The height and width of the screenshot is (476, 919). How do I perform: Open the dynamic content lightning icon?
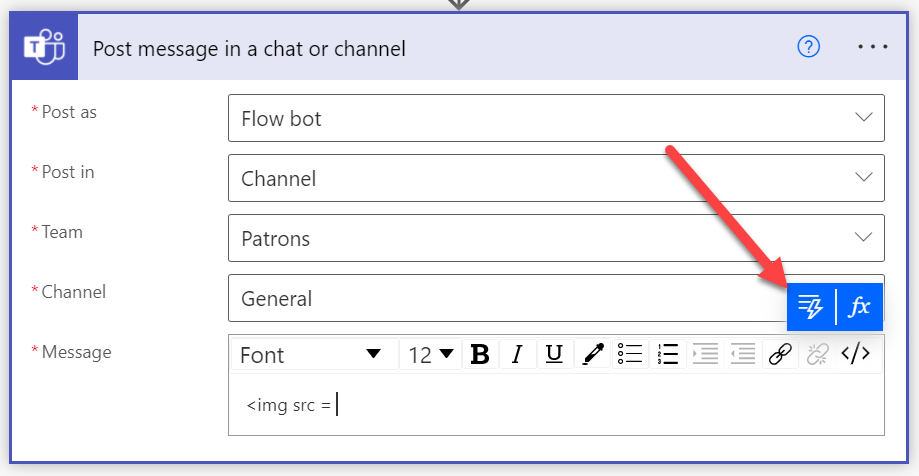coord(811,306)
